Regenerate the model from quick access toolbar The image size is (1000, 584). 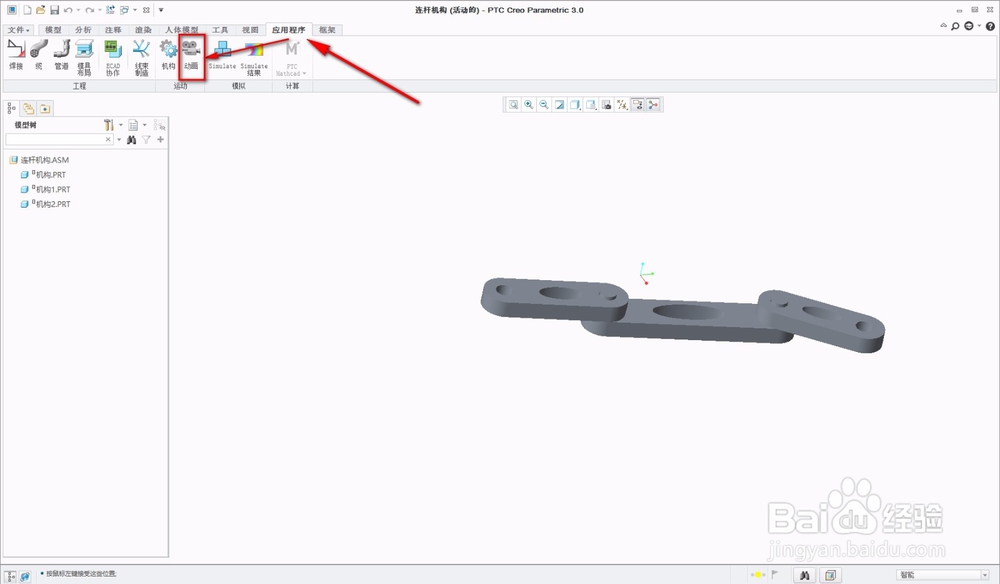coord(111,10)
